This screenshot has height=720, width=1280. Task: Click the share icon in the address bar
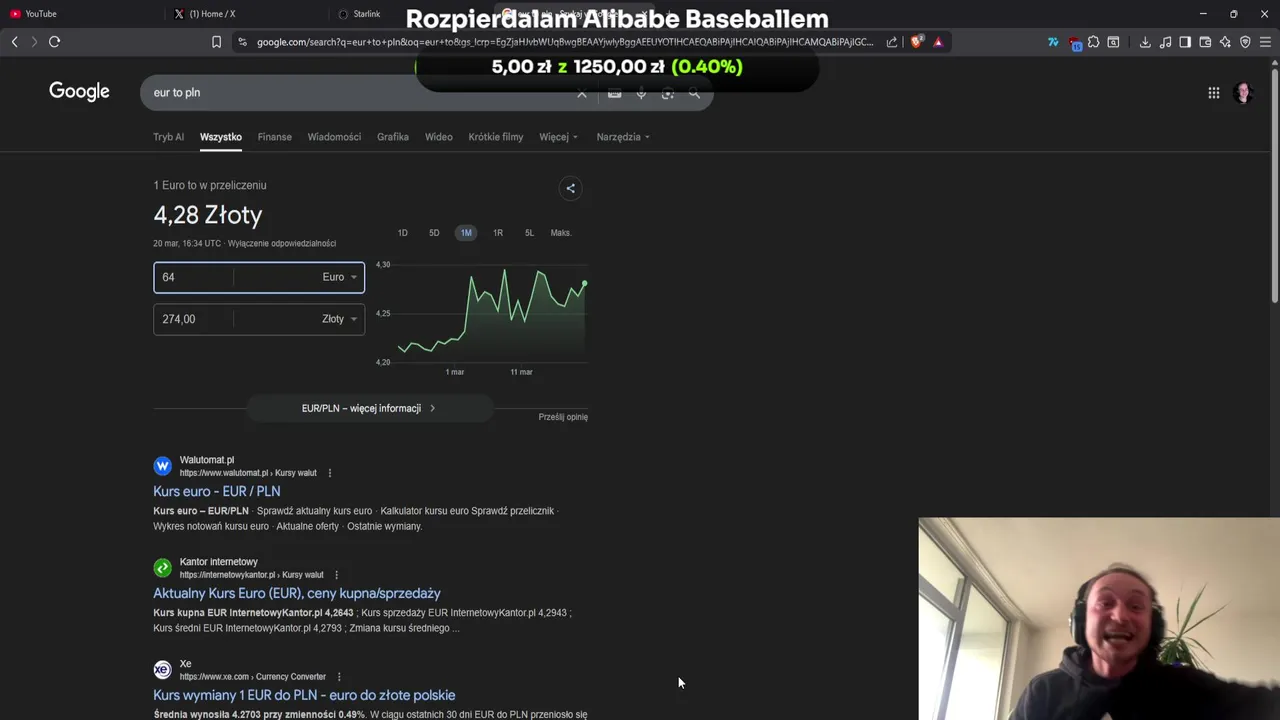pos(892,42)
